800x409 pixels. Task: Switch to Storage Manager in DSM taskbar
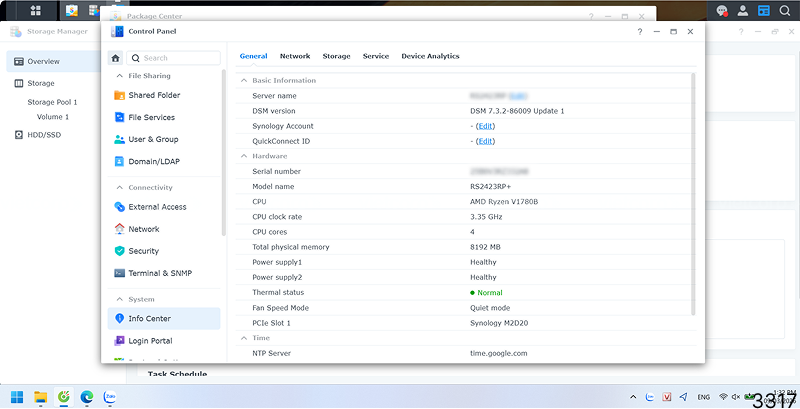[x=94, y=10]
